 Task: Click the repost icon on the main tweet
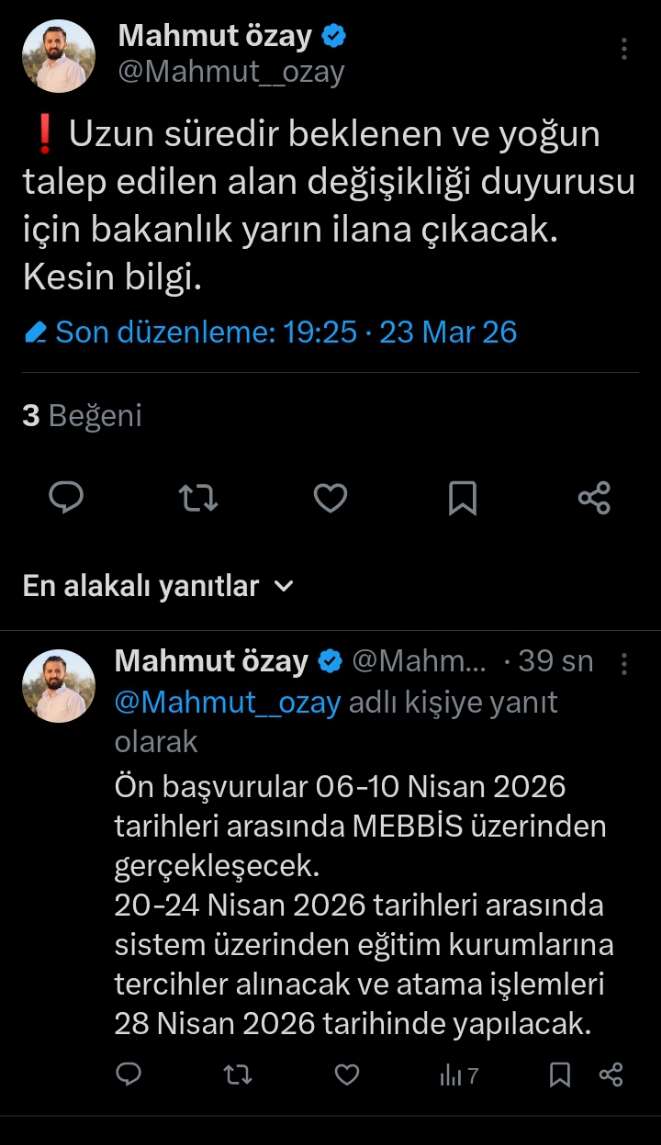(198, 497)
